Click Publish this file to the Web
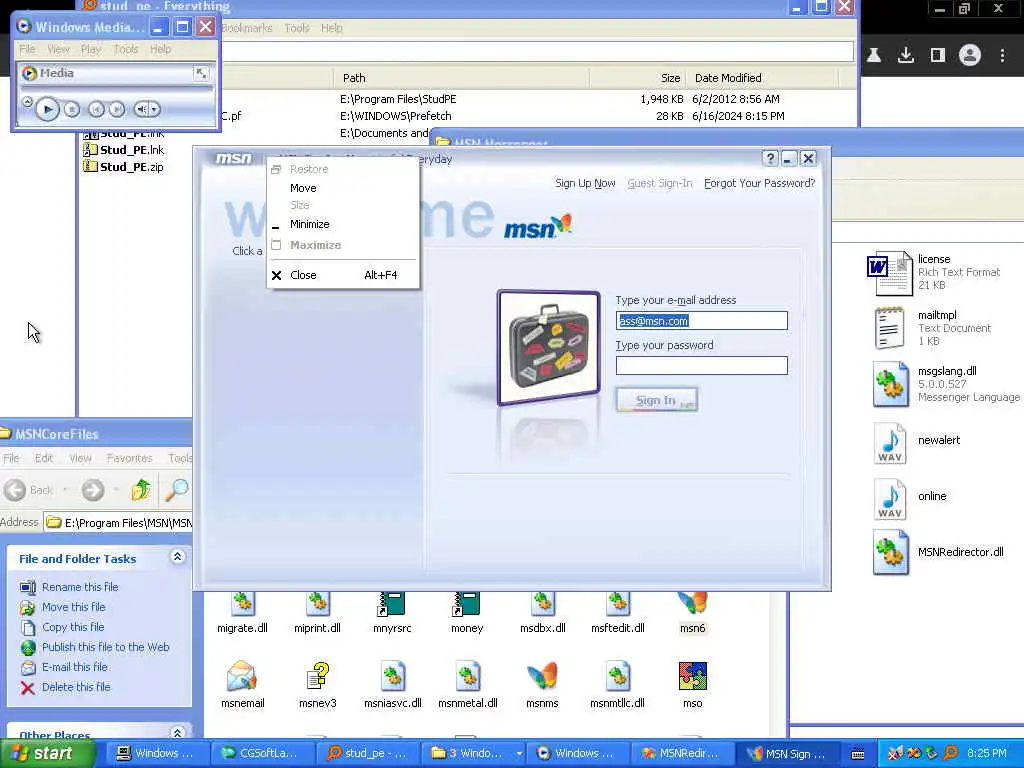The image size is (1024, 768). tap(105, 647)
